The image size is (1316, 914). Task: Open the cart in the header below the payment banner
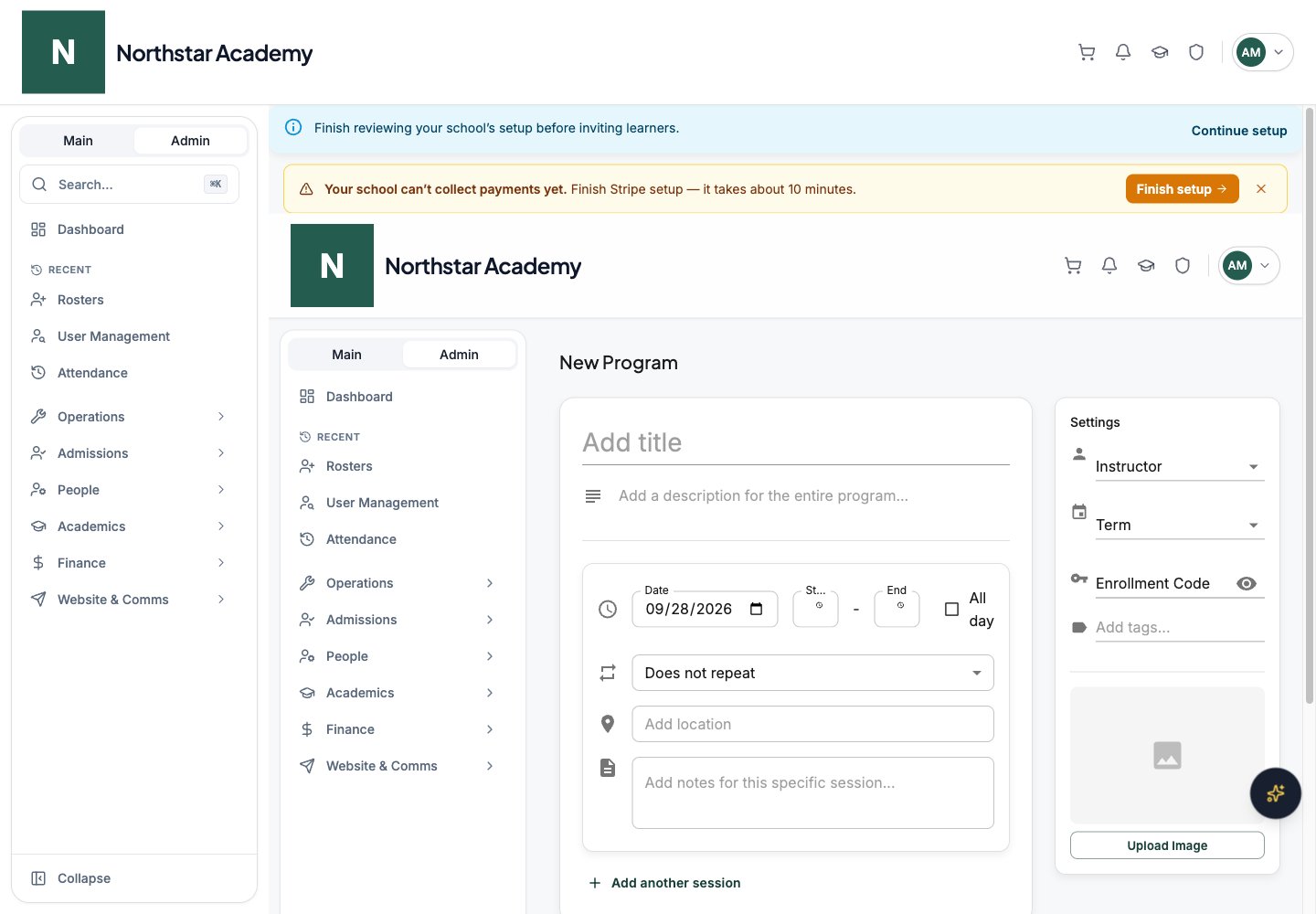click(x=1073, y=266)
